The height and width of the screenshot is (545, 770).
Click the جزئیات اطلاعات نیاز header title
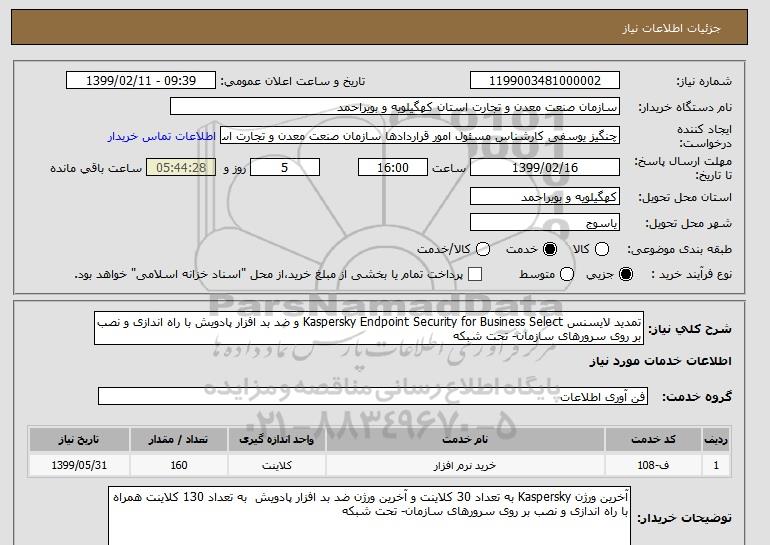click(x=671, y=28)
